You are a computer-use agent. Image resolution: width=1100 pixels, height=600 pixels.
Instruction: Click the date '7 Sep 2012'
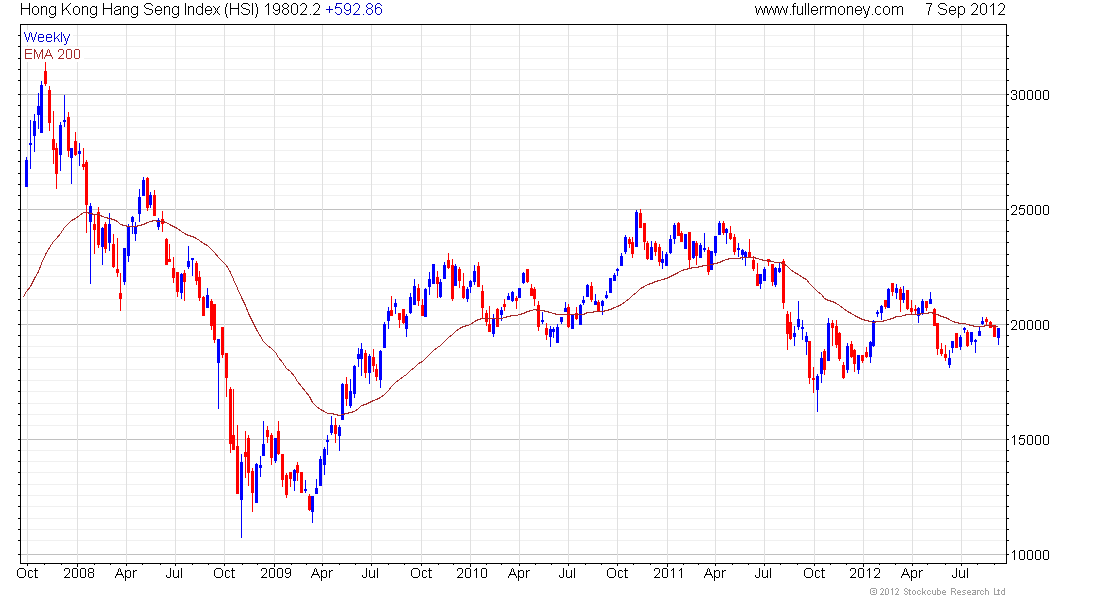click(x=965, y=10)
